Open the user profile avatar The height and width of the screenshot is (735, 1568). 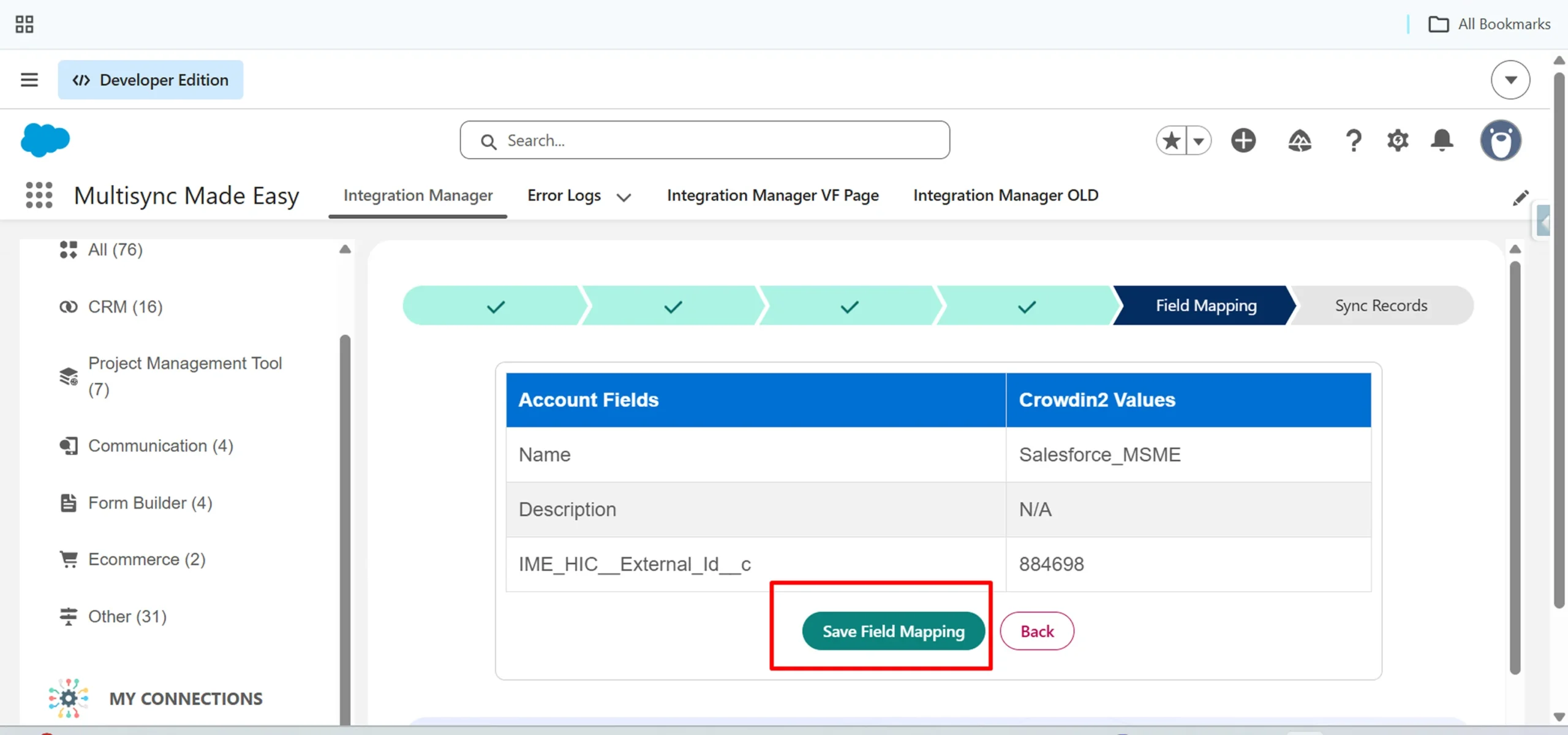(1501, 140)
